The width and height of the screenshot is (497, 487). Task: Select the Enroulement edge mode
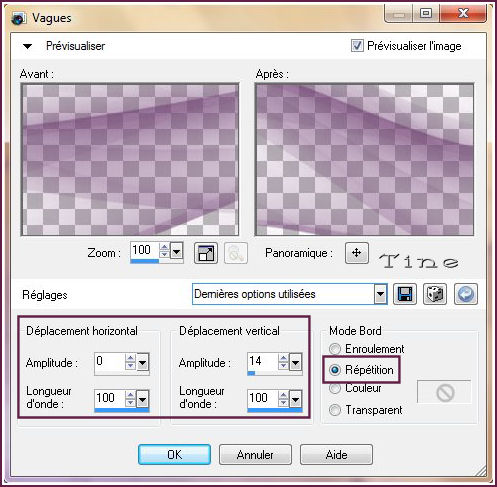[335, 349]
